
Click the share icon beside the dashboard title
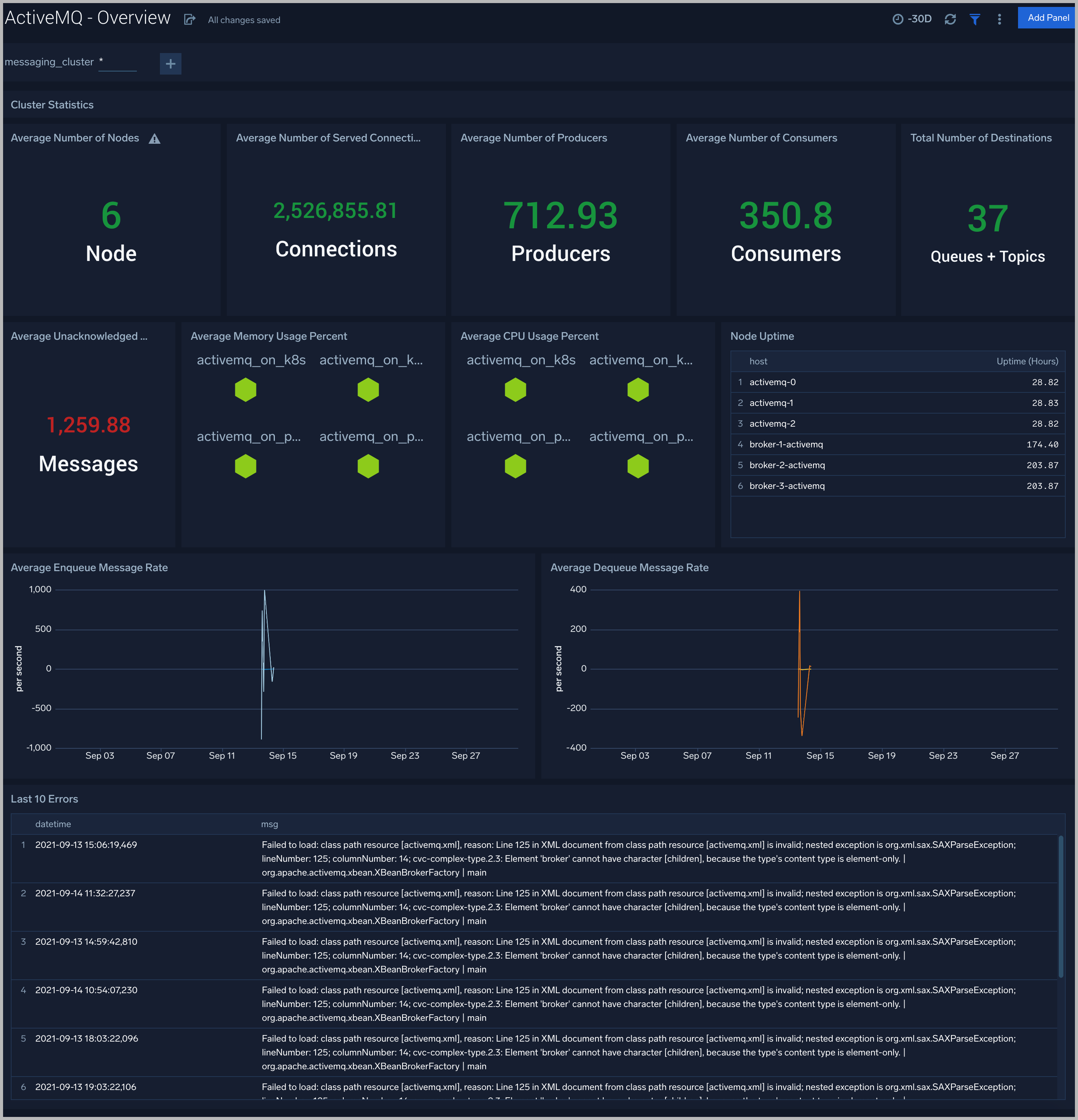(189, 19)
